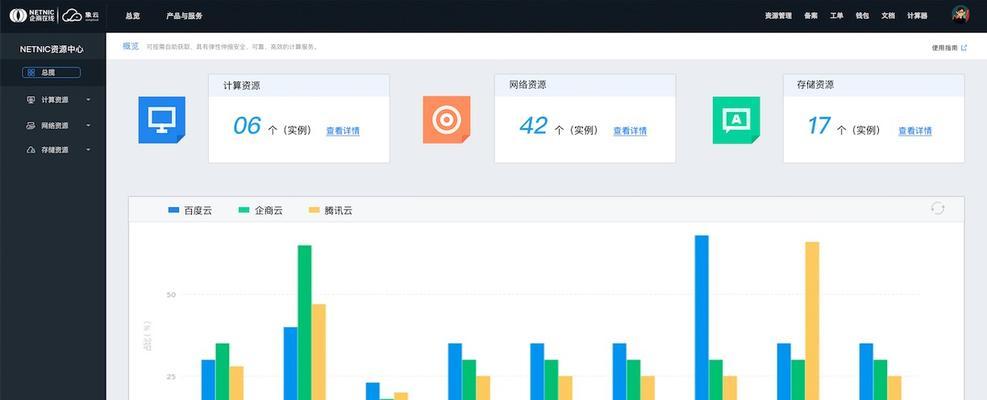Select 计算资源 label in the sidebar
Screen dimensions: 987x400
click(55, 100)
